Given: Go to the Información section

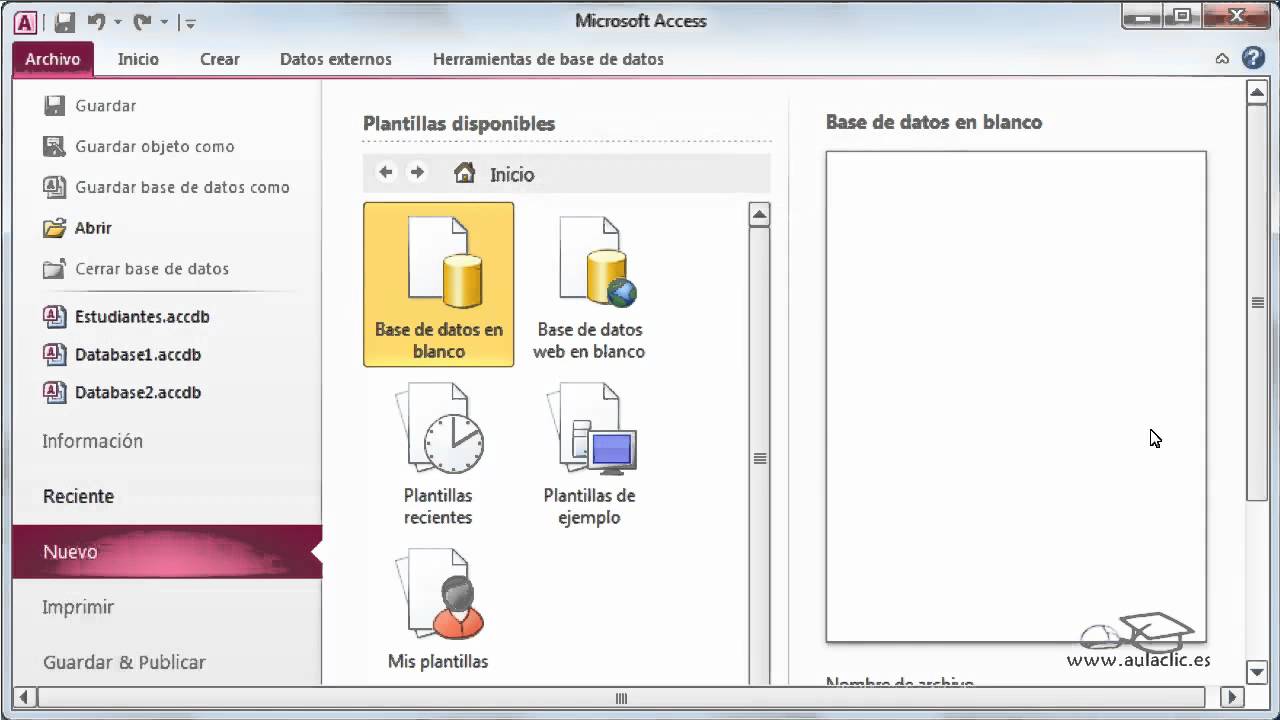Looking at the screenshot, I should click(x=93, y=441).
